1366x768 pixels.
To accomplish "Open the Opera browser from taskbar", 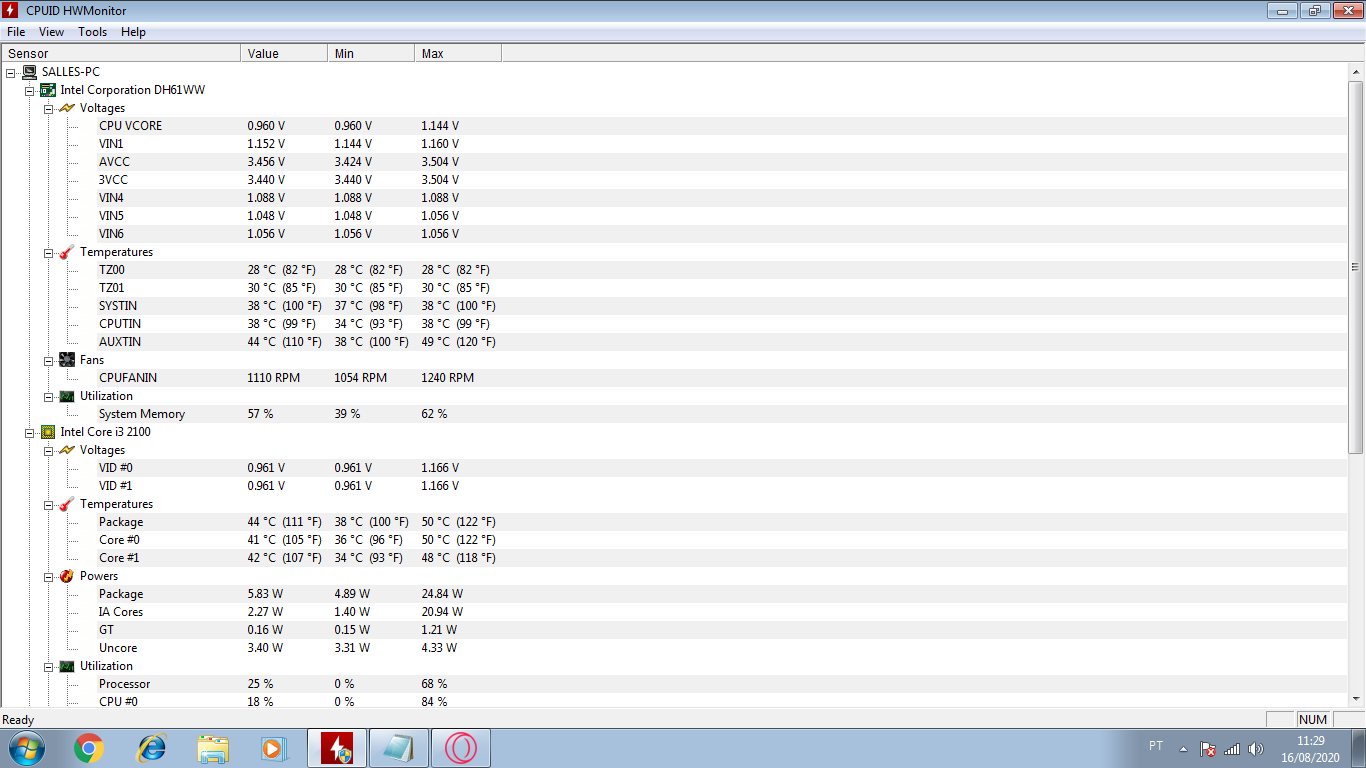I will pyautogui.click(x=460, y=748).
